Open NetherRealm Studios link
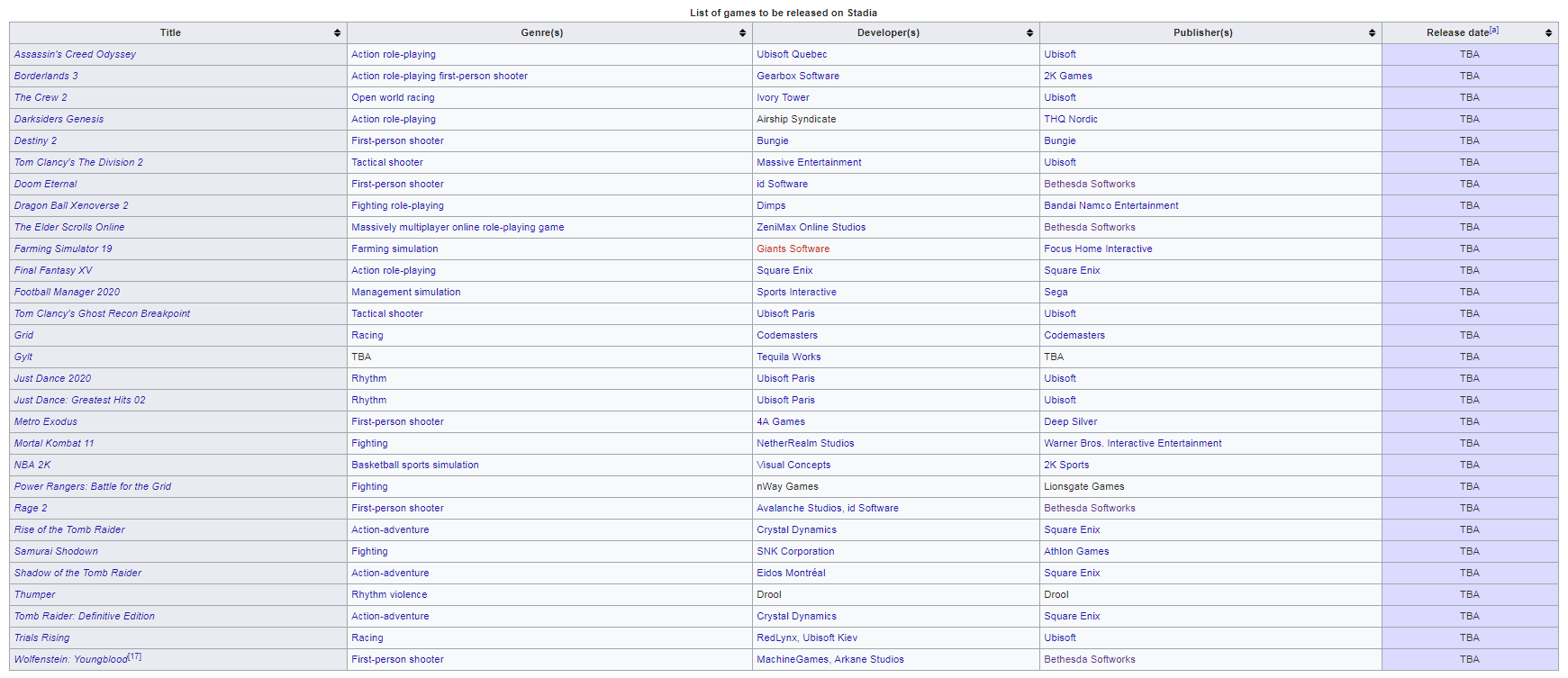Screen dimensions: 1568x678 tap(805, 443)
